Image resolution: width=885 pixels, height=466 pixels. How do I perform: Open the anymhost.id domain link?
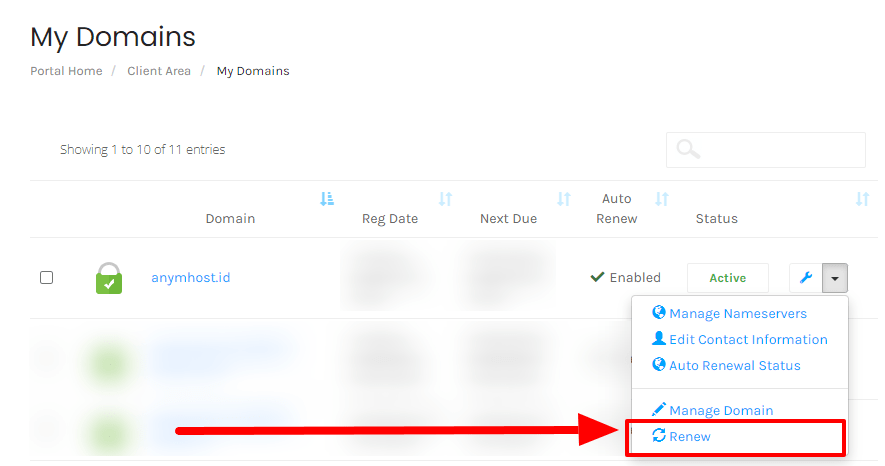(191, 278)
